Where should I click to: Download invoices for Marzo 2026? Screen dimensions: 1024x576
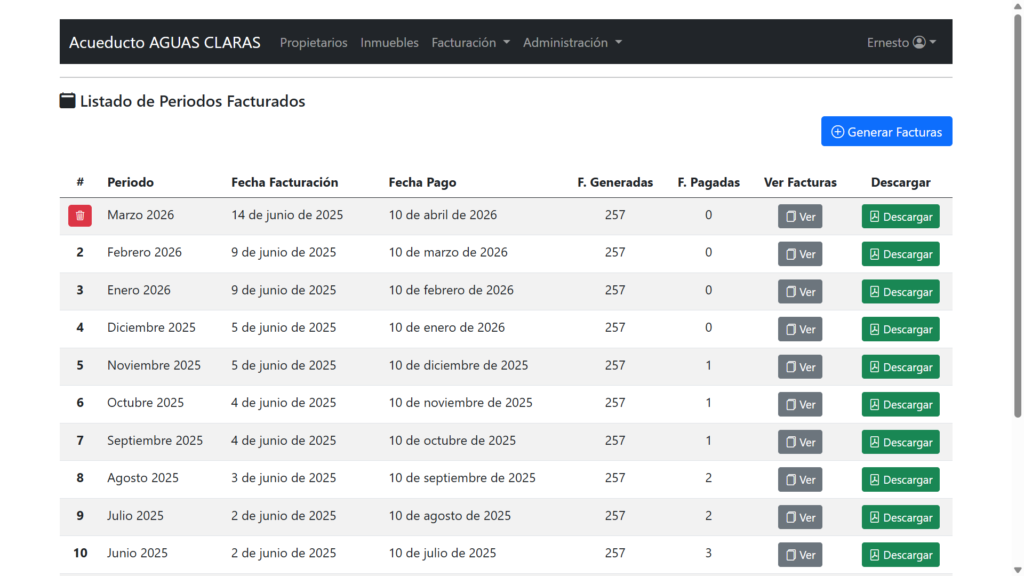900,217
